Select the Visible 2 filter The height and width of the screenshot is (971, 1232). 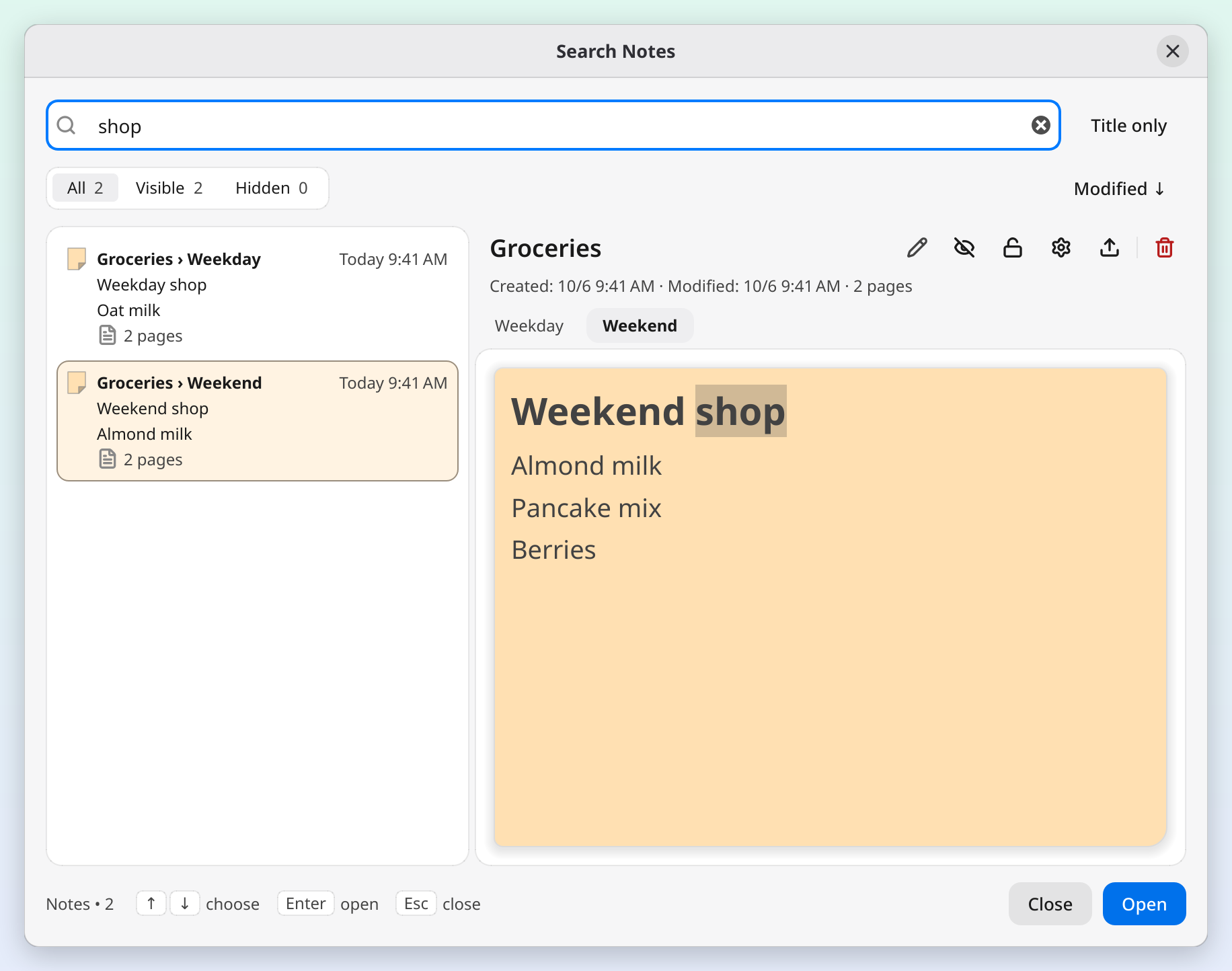click(169, 188)
